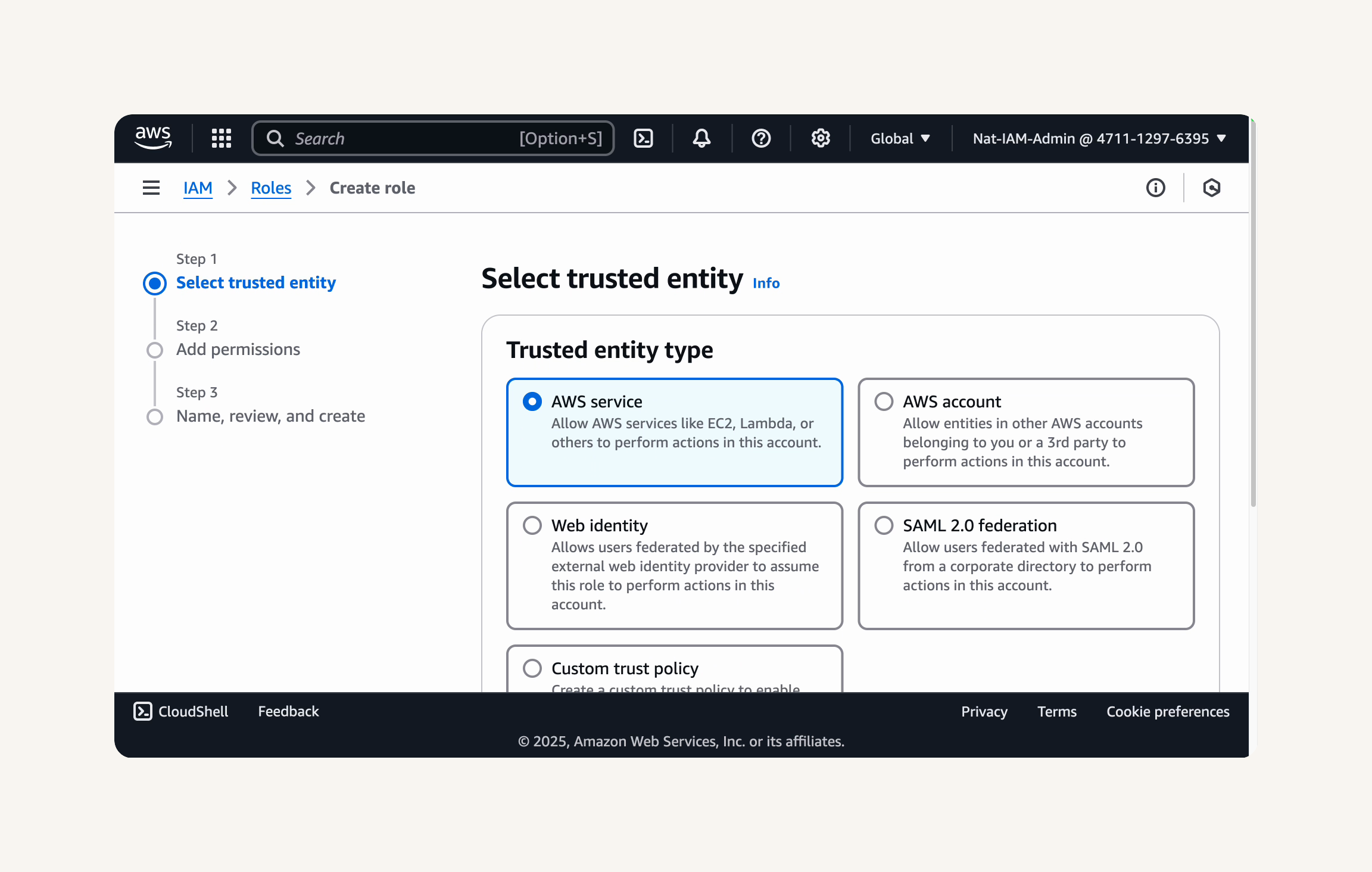Open Cookie preferences in footer
Viewport: 1372px width, 872px height.
click(1168, 711)
